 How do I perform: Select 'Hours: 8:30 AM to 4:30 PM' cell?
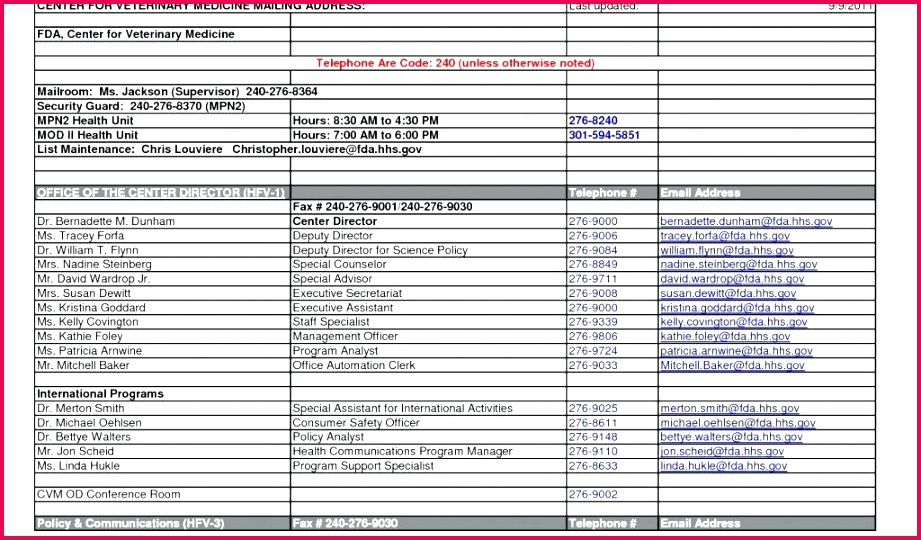[x=428, y=120]
